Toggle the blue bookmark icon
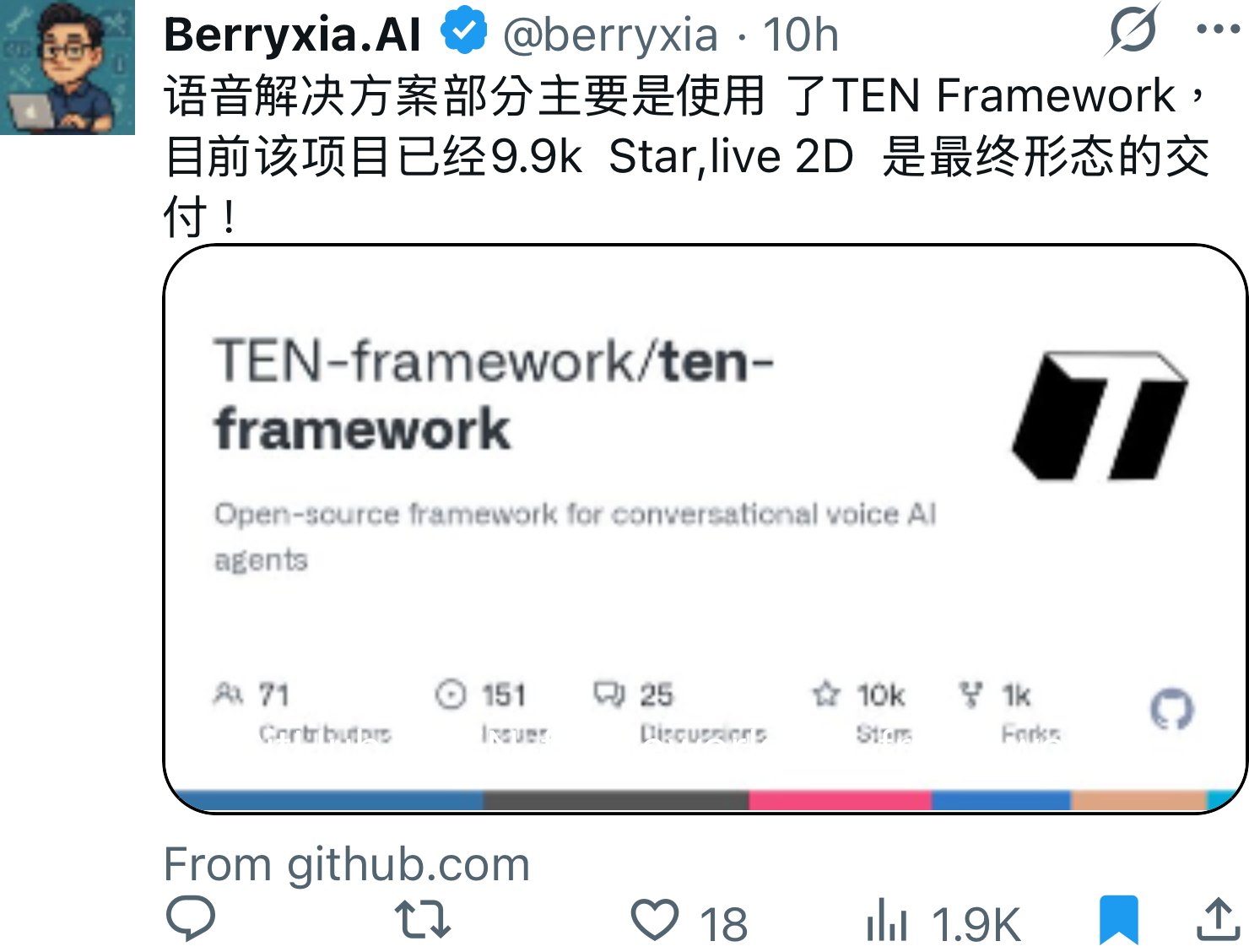This screenshot has height=952, width=1249. (1119, 921)
